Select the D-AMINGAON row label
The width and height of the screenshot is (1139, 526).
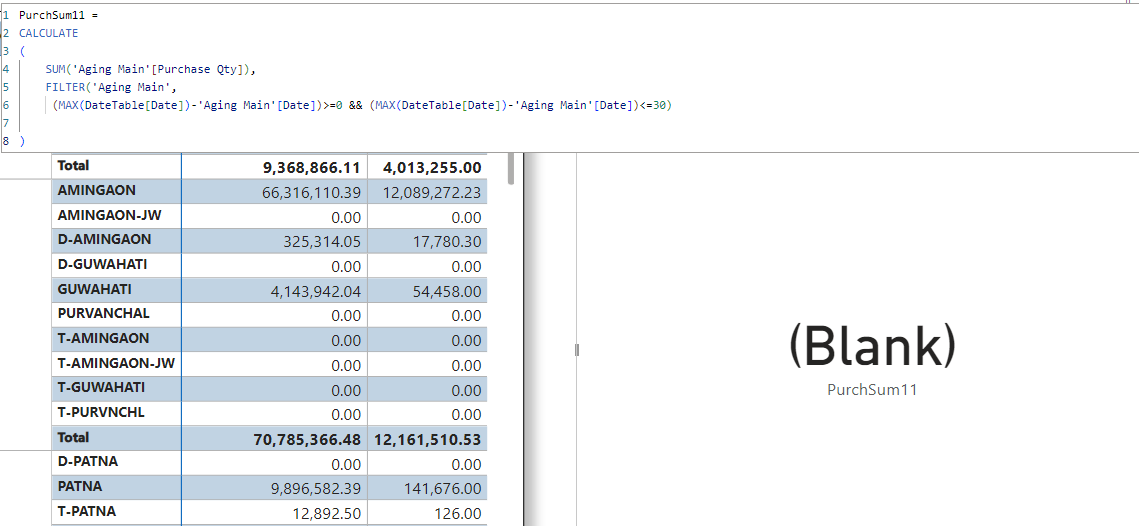pyautogui.click(x=105, y=239)
